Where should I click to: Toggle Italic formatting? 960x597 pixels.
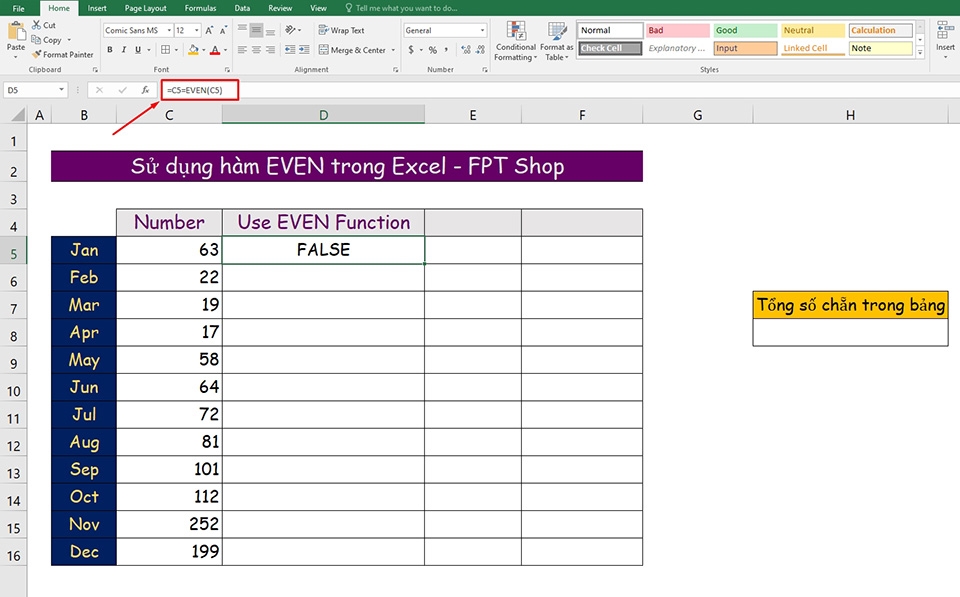(x=124, y=50)
